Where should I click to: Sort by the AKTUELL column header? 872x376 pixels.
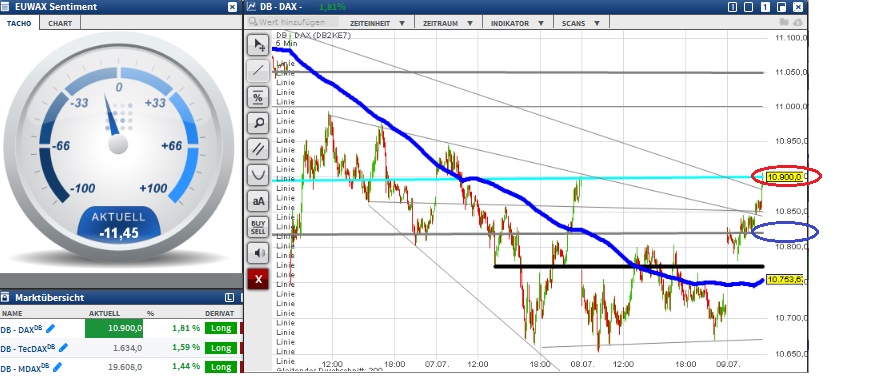pyautogui.click(x=104, y=313)
